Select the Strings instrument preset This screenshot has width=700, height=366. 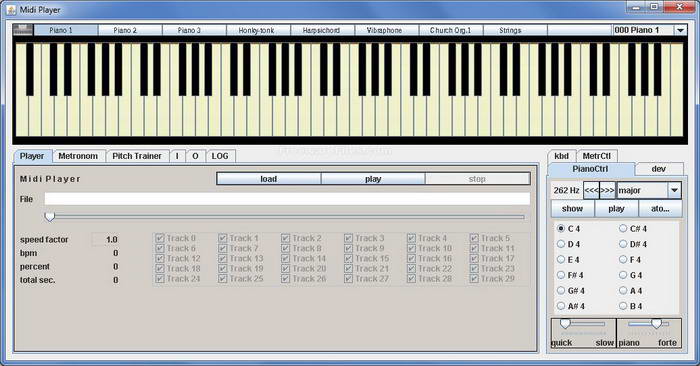click(x=515, y=30)
